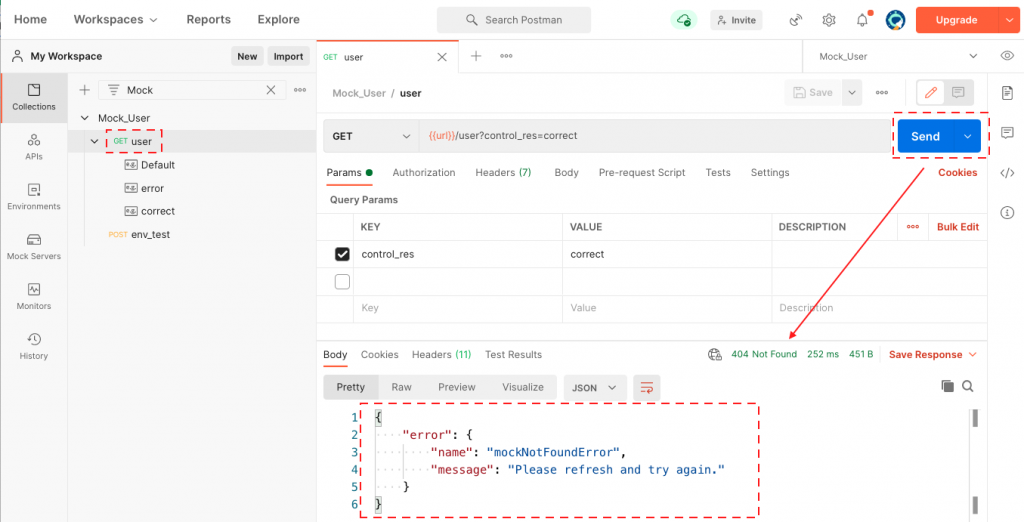Click the New button in workspace

(248, 56)
